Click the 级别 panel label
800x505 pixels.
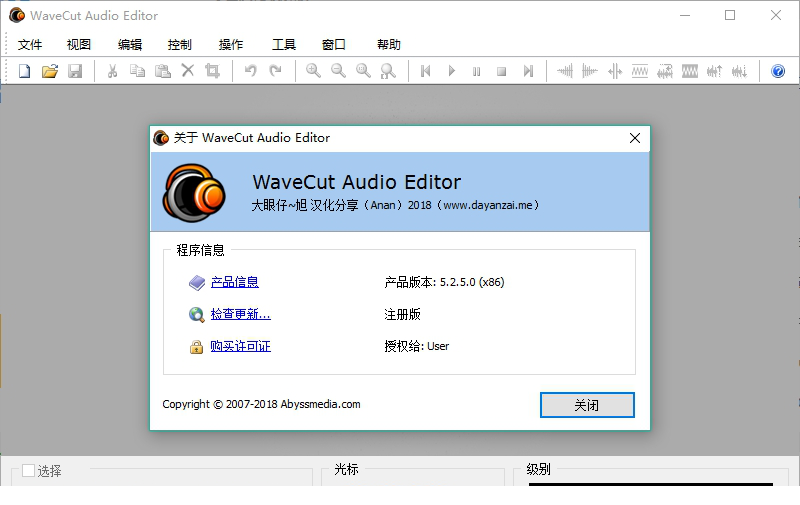click(x=539, y=469)
